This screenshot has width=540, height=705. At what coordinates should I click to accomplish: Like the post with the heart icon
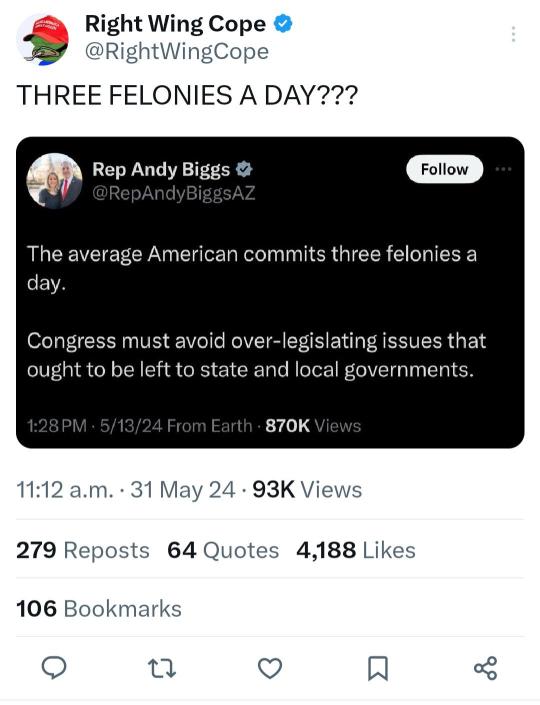[270, 668]
